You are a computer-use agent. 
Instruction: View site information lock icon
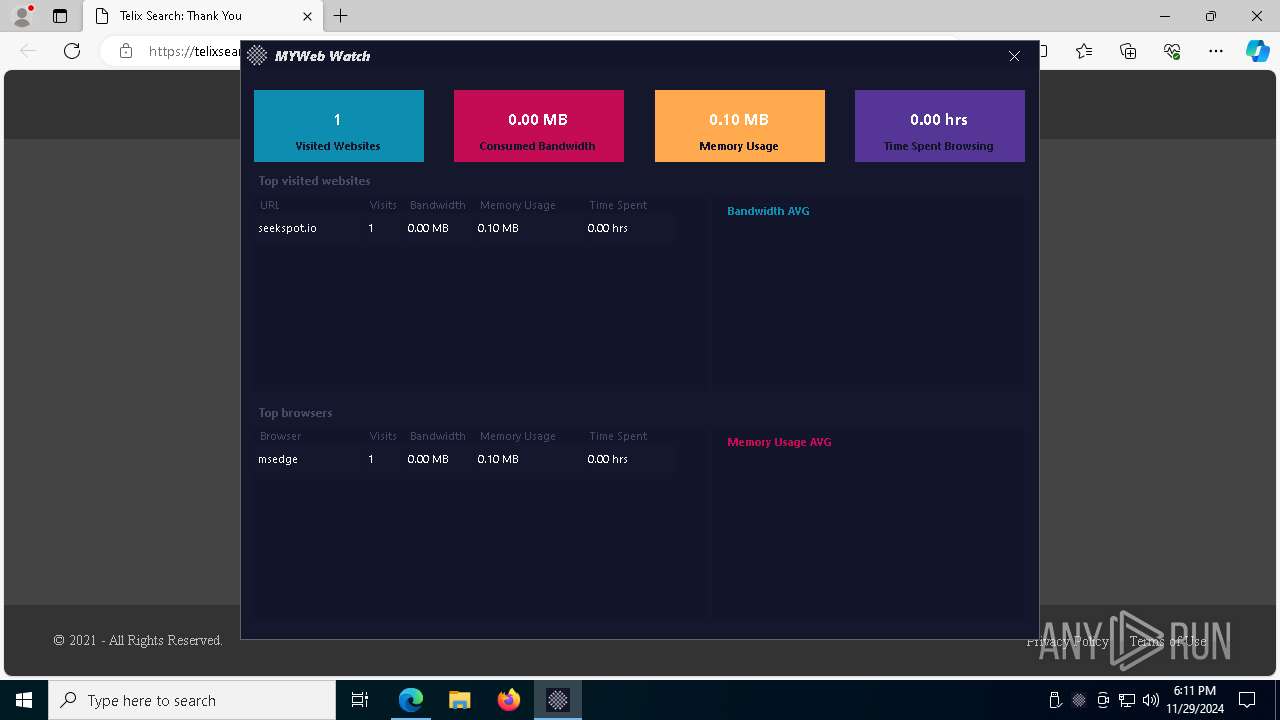(126, 51)
